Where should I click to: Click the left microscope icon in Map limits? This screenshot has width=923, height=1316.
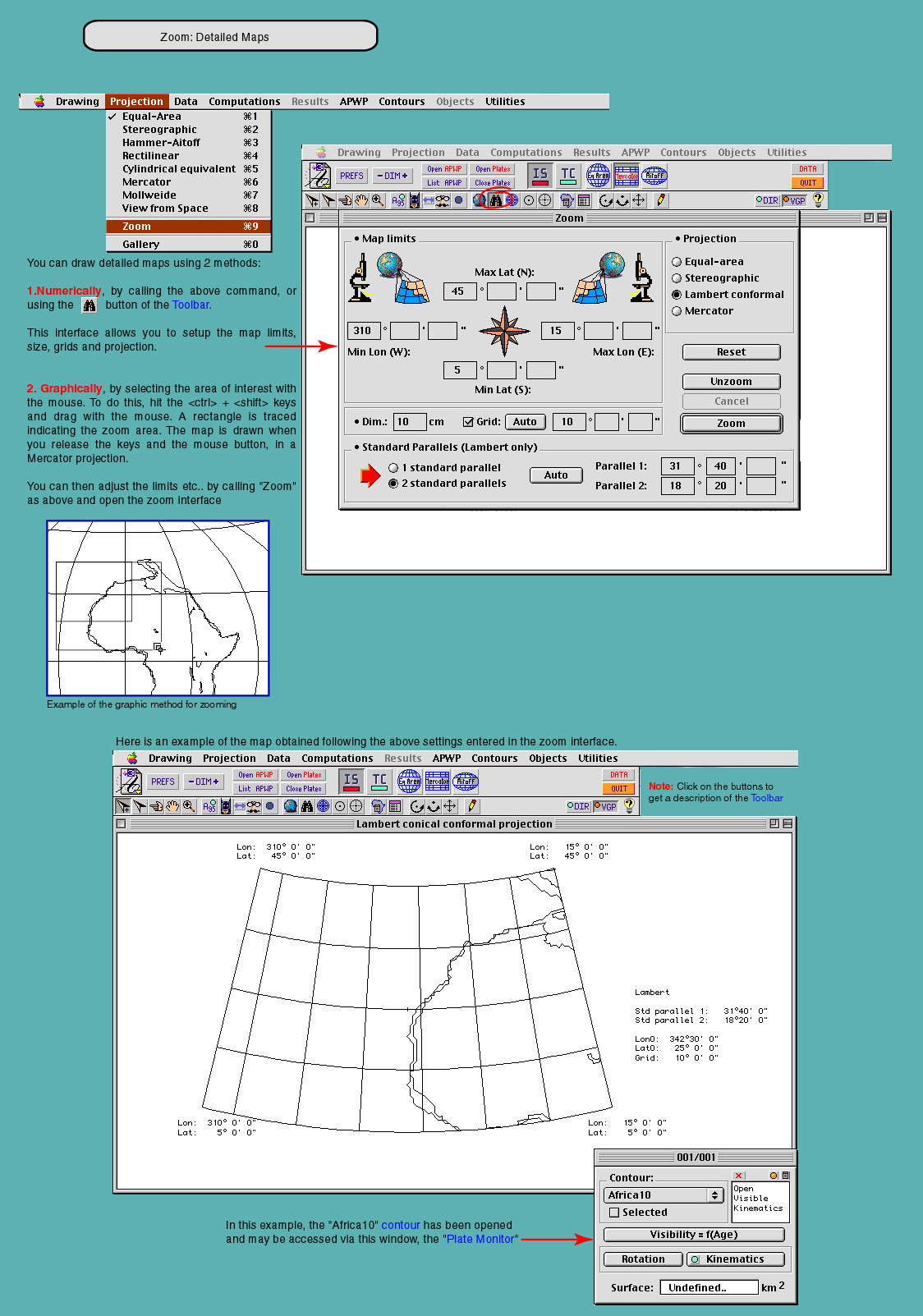(x=360, y=277)
